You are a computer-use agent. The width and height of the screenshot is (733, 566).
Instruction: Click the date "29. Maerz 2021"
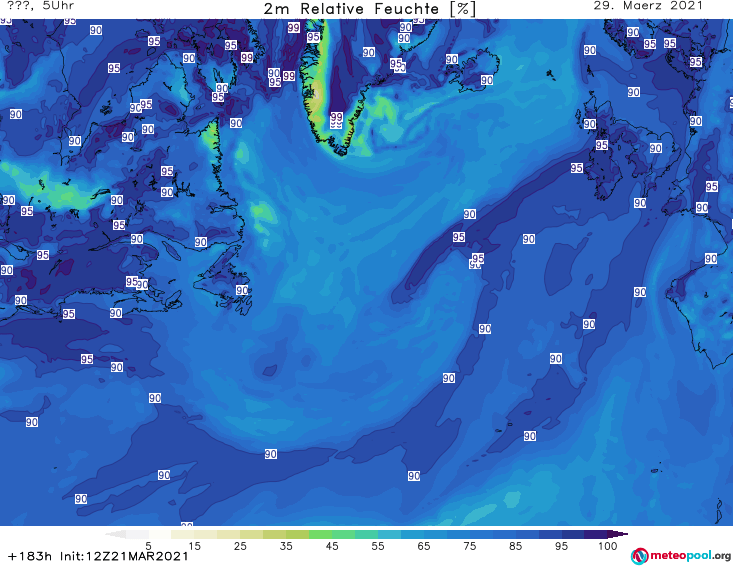tap(648, 6)
